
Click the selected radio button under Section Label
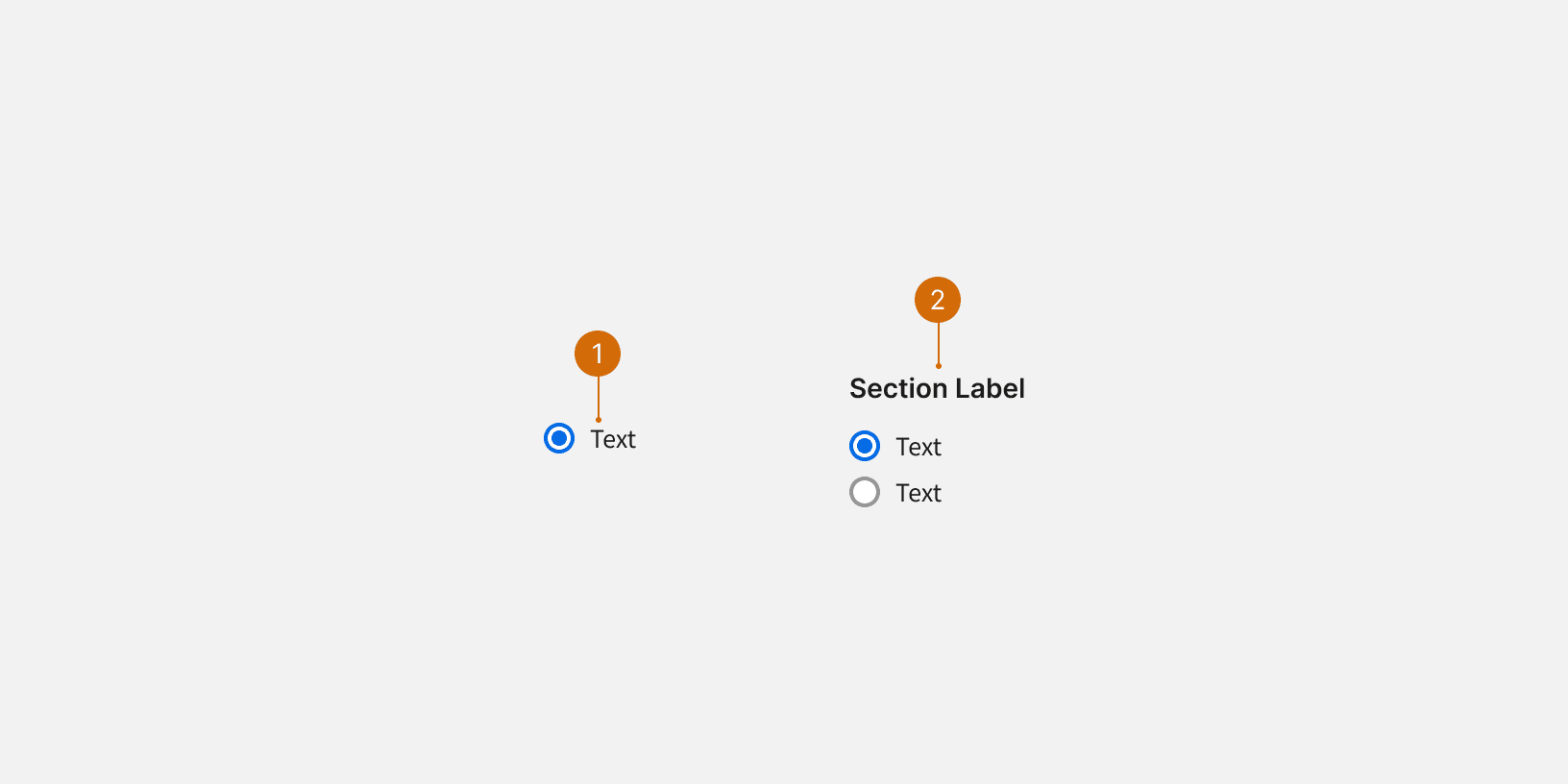coord(865,446)
